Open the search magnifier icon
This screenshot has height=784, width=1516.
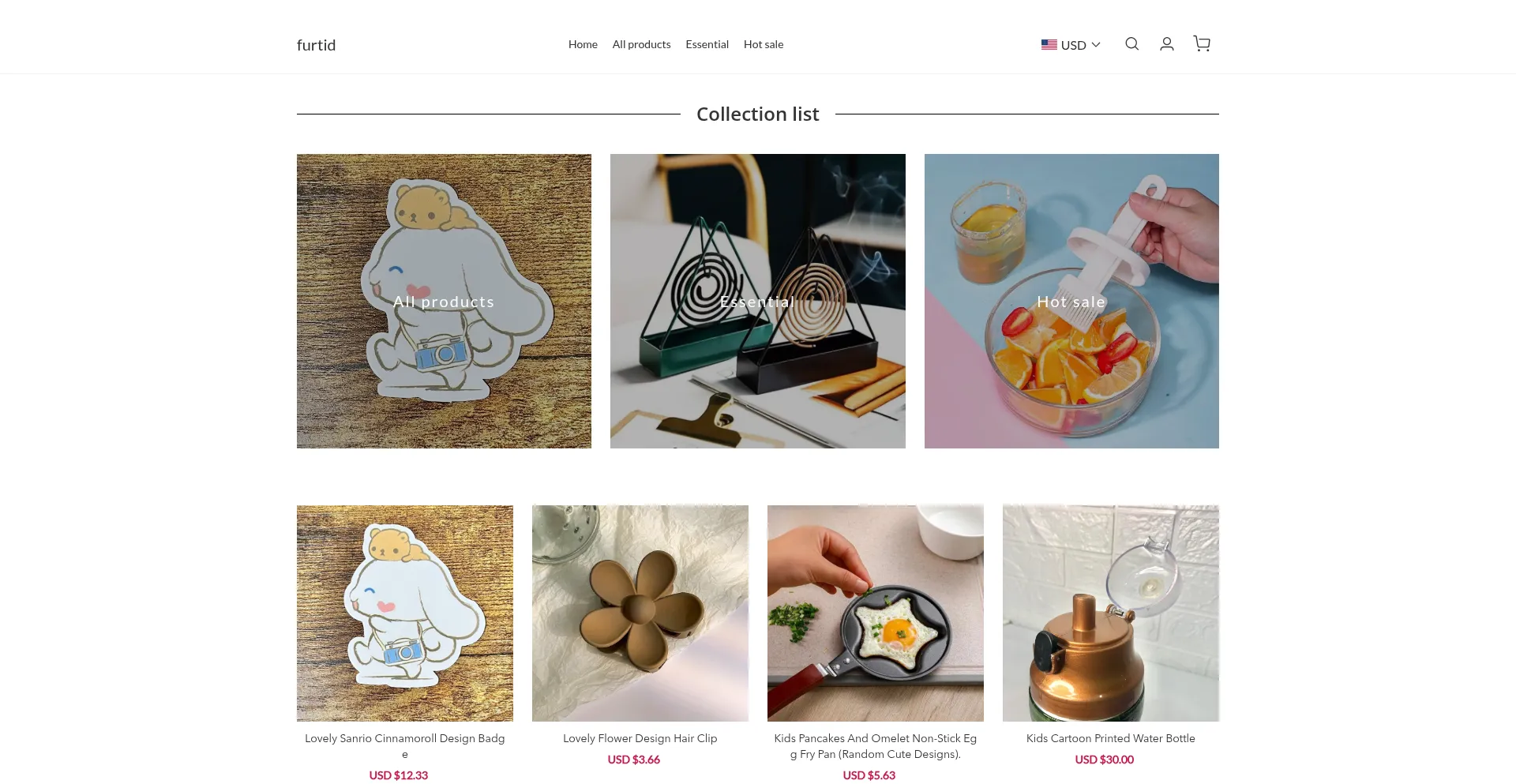pyautogui.click(x=1131, y=44)
